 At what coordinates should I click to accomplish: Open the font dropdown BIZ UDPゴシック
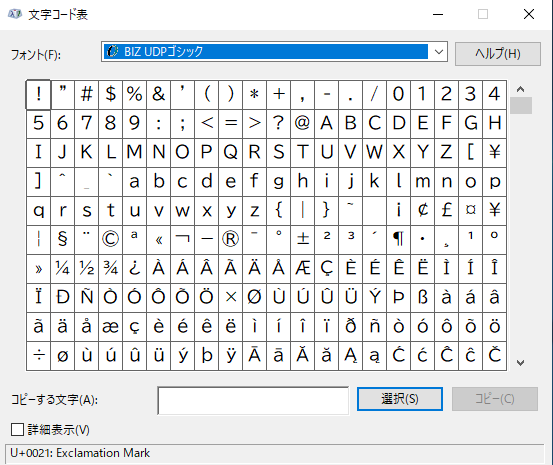click(274, 52)
